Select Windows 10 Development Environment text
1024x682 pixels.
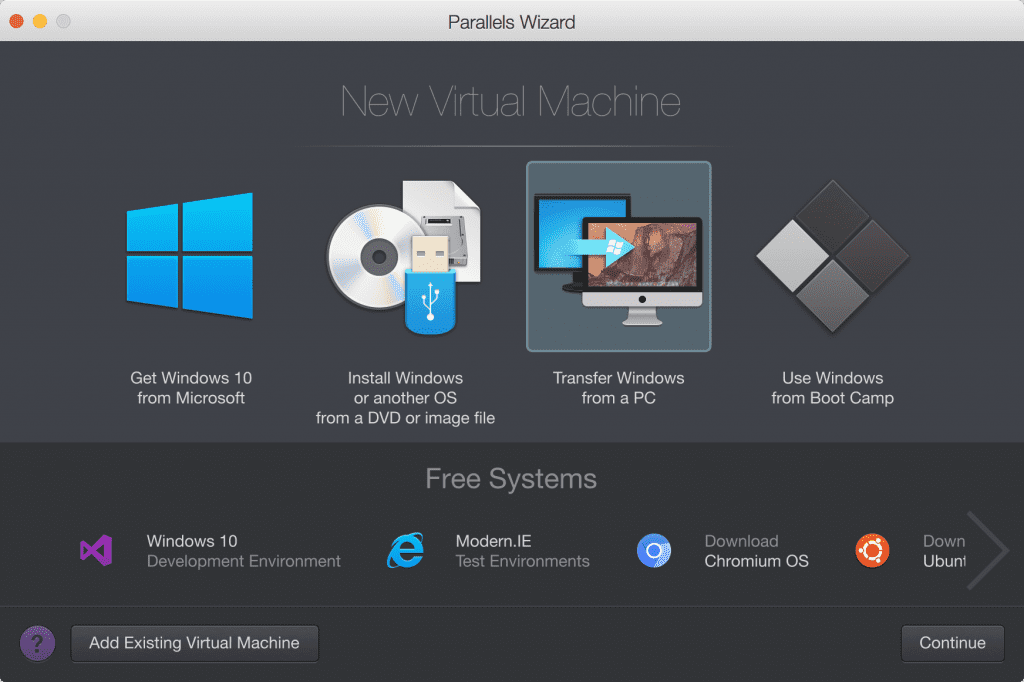click(243, 551)
